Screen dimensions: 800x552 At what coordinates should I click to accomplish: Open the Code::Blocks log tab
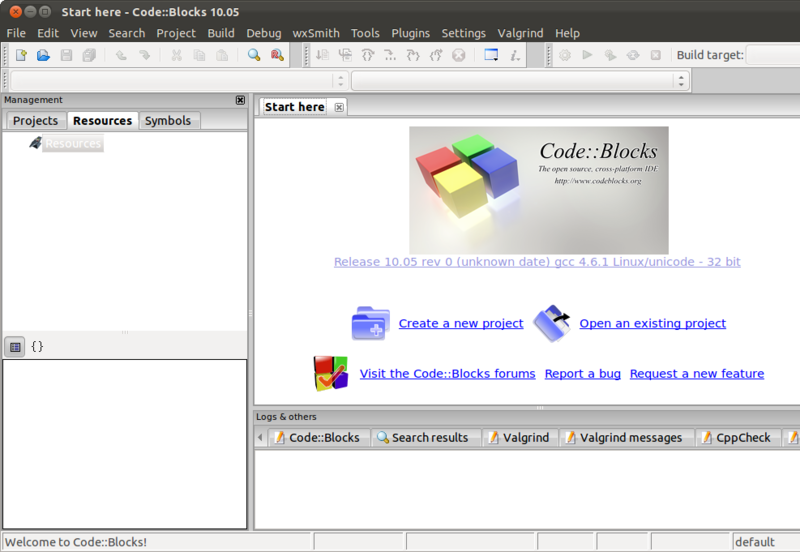[x=318, y=438]
